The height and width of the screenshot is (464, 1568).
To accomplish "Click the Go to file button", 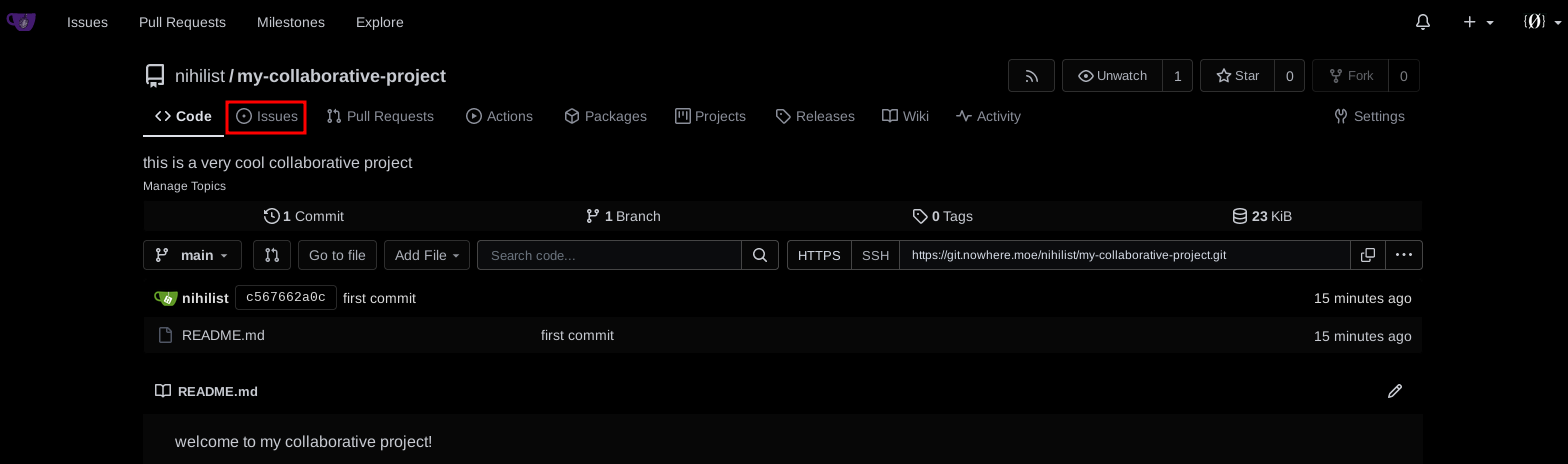I will (x=337, y=255).
